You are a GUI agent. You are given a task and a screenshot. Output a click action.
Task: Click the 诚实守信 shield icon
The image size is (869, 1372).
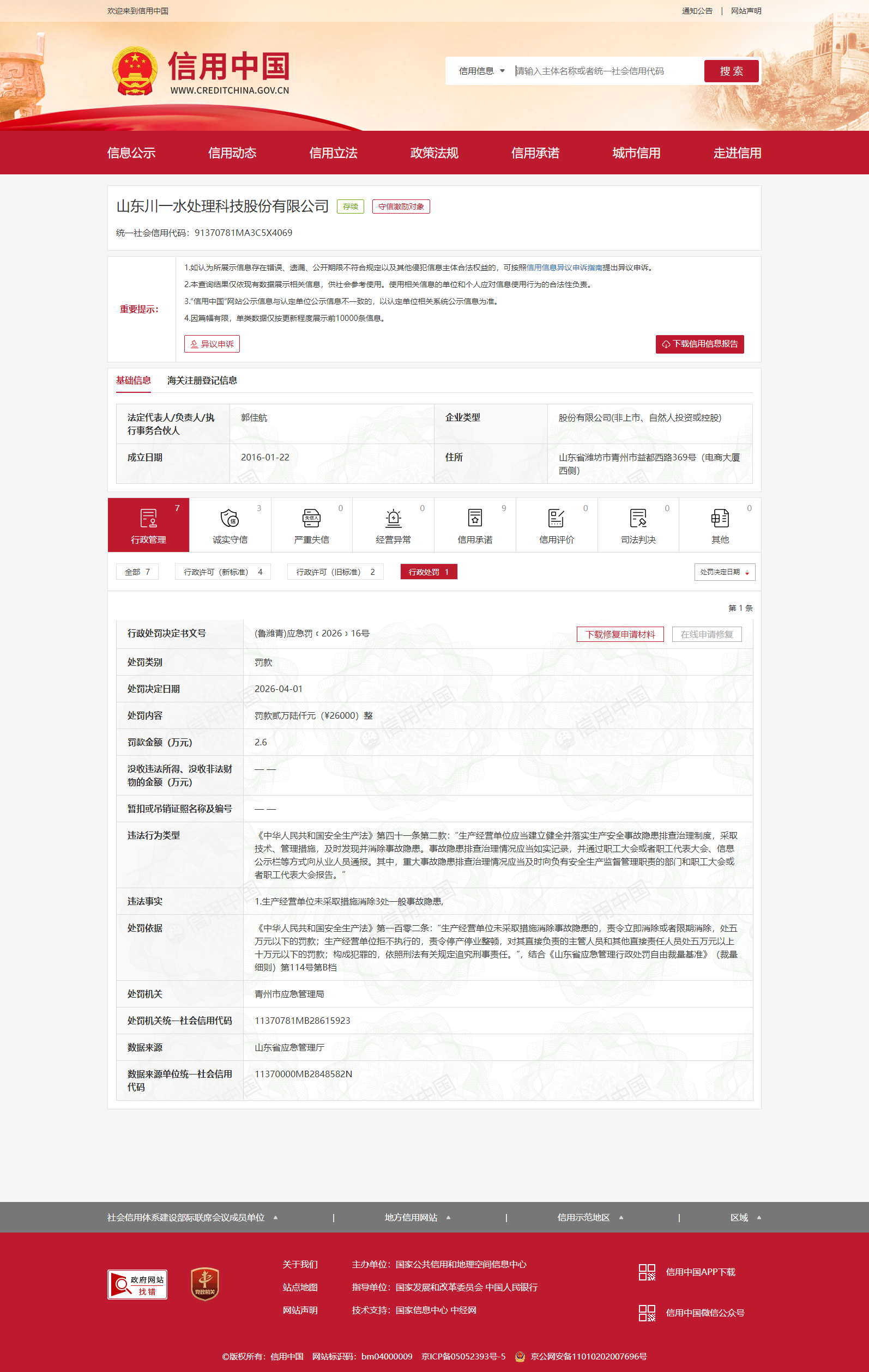[229, 518]
